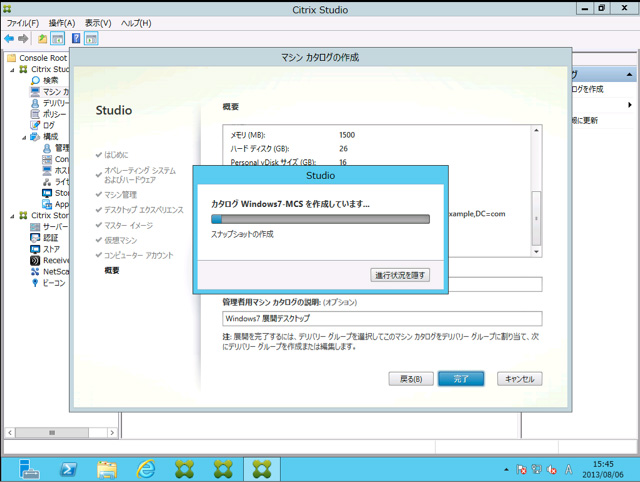The height and width of the screenshot is (482, 640).
Task: Open File Explorer from the taskbar
Action: (107, 469)
